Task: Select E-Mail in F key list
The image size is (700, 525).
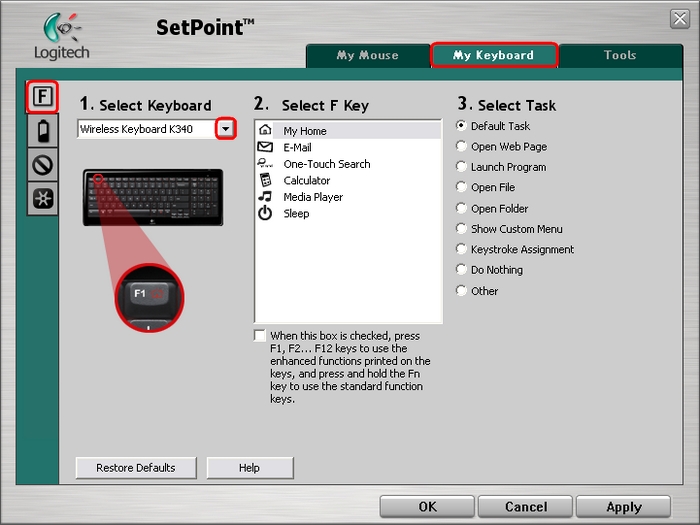Action: (x=348, y=147)
